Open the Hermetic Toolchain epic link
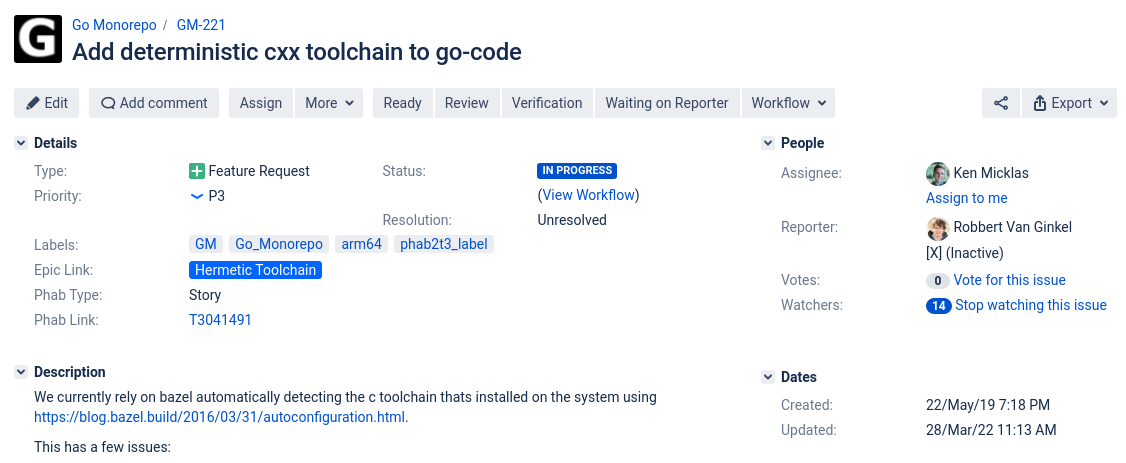The height and width of the screenshot is (463, 1126). (x=255, y=270)
